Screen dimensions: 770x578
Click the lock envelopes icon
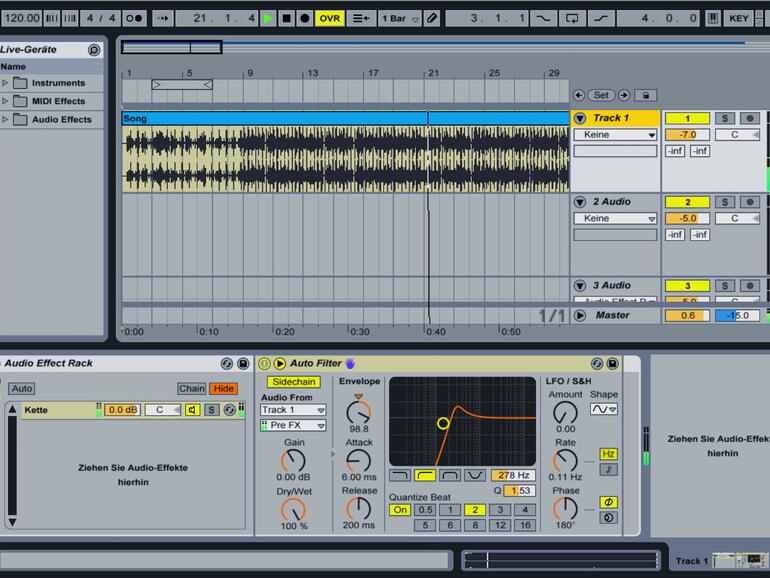coord(646,95)
